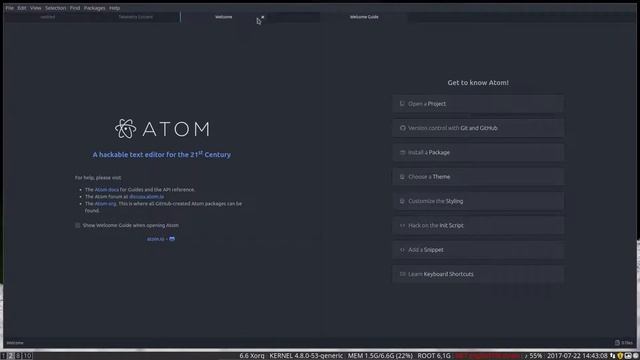Open the File menu
Image resolution: width=640 pixels, height=360 pixels.
click(9, 8)
